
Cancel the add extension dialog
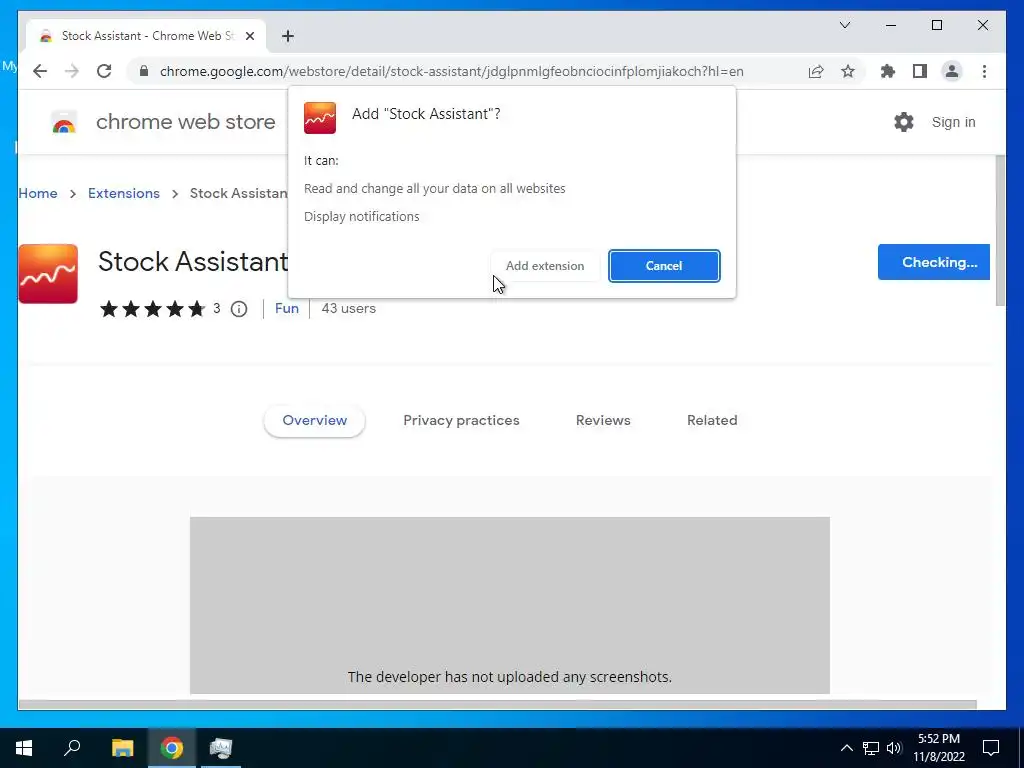664,266
